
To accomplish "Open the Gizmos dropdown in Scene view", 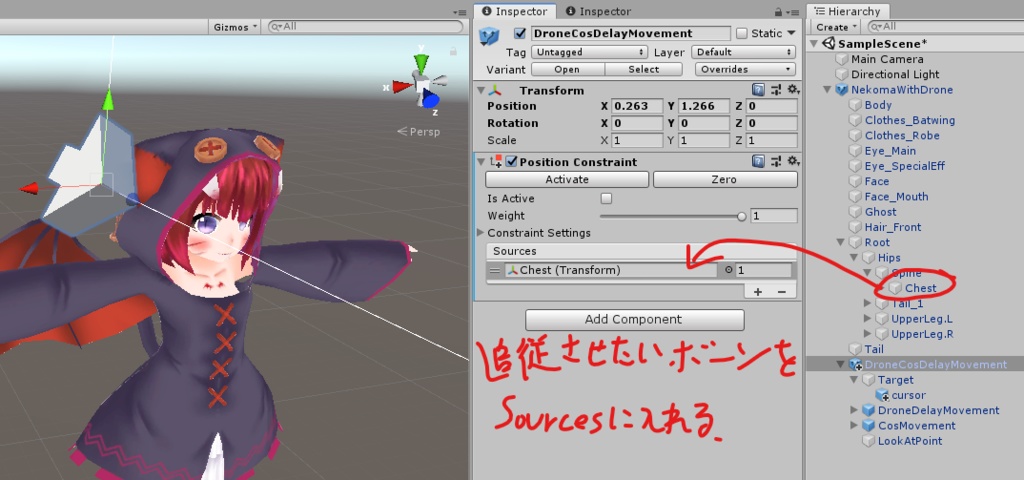I will click(x=234, y=27).
